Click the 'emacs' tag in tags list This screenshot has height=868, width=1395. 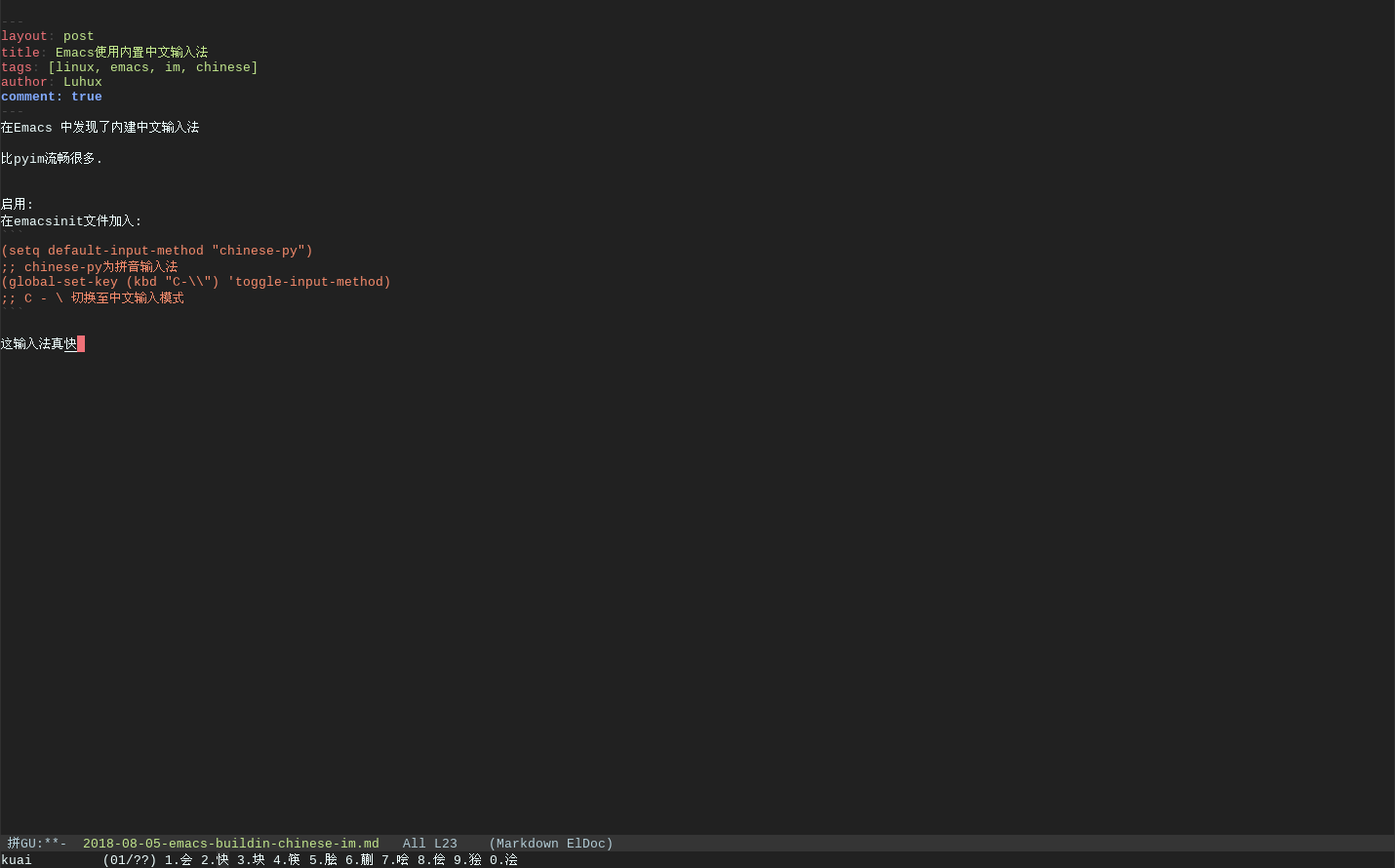pos(130,67)
